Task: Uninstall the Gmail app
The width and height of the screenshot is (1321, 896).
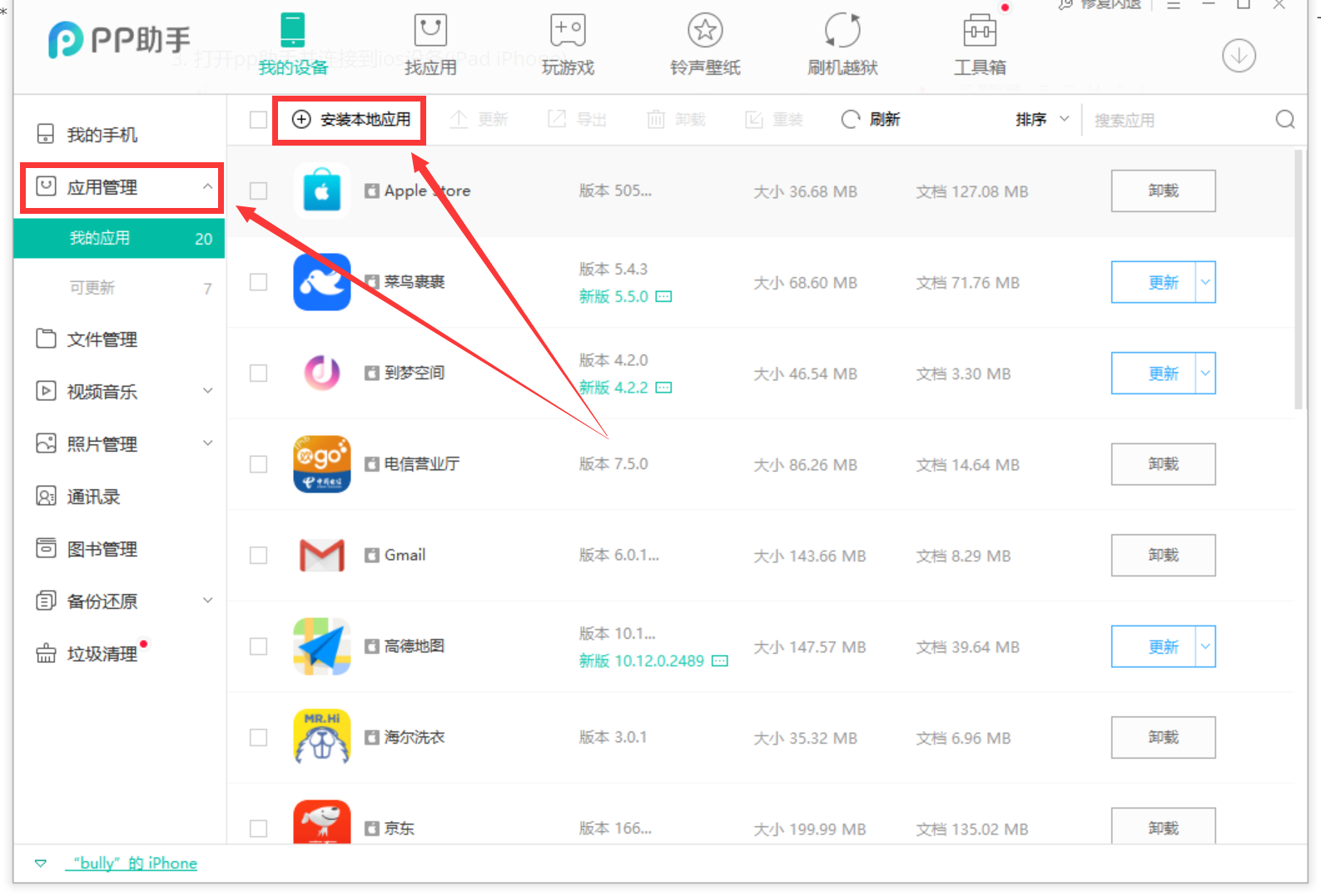Action: click(1163, 555)
